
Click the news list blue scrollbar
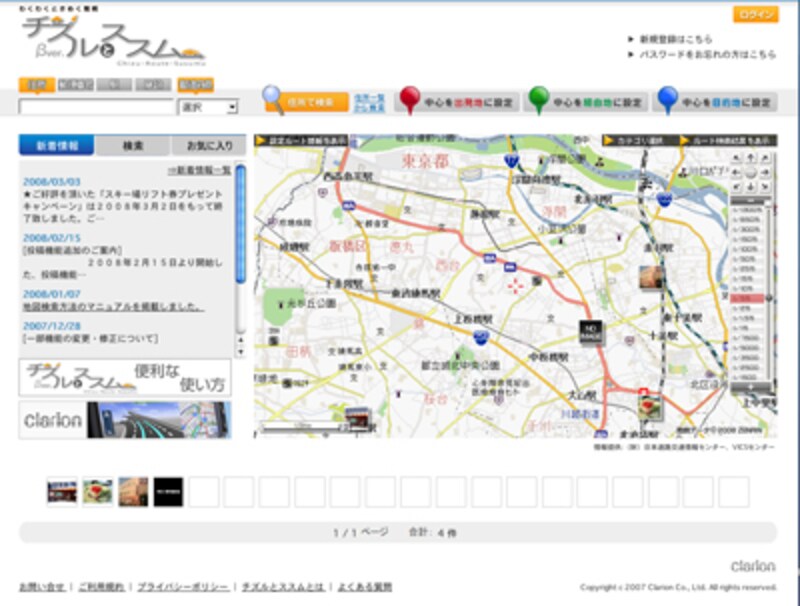pyautogui.click(x=240, y=225)
